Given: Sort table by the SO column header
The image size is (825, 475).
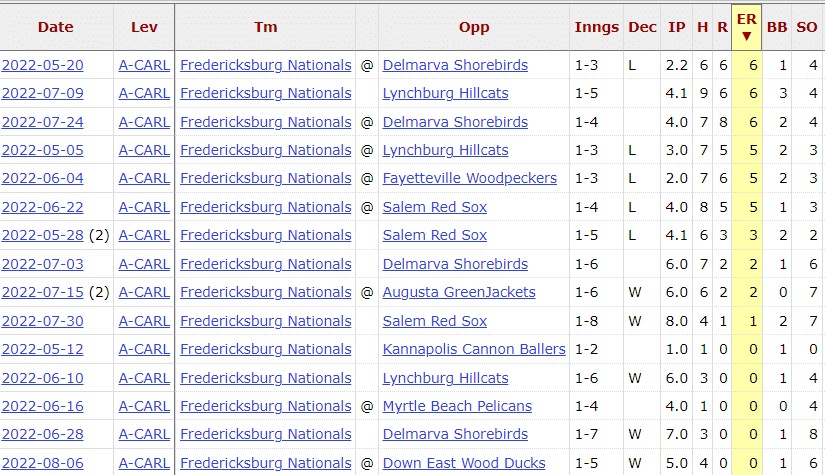Looking at the screenshot, I should pos(807,27).
